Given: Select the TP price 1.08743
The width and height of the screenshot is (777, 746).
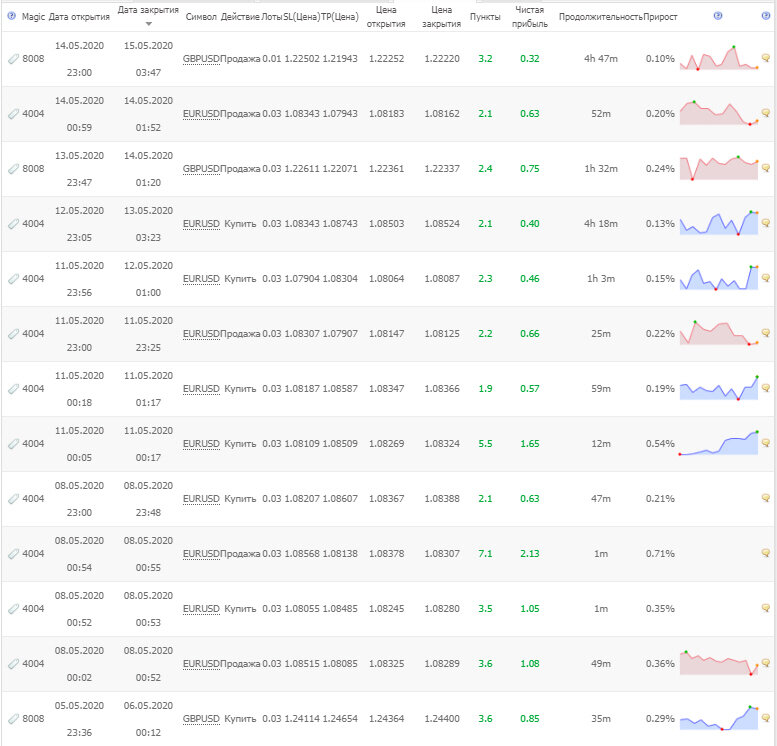Looking at the screenshot, I should (340, 224).
